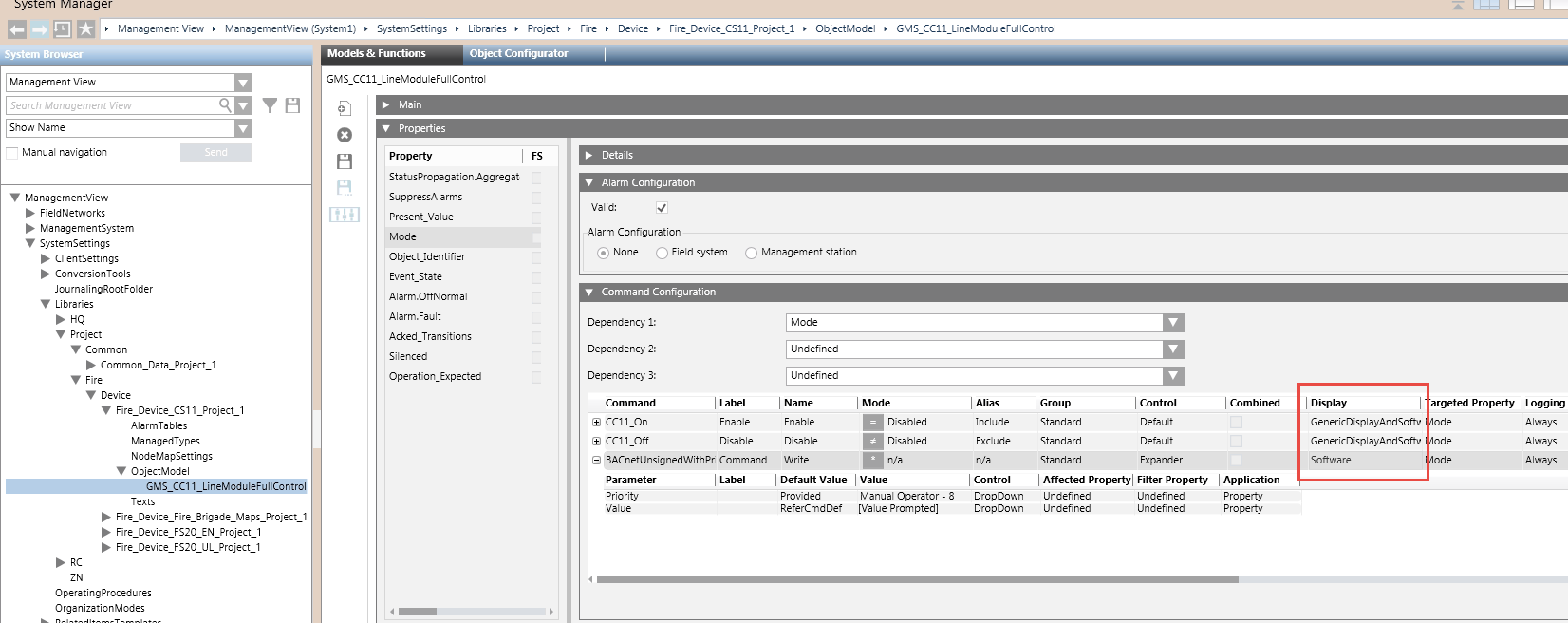Enable the Manual navigation checkbox
The image size is (1568, 623).
tap(12, 153)
